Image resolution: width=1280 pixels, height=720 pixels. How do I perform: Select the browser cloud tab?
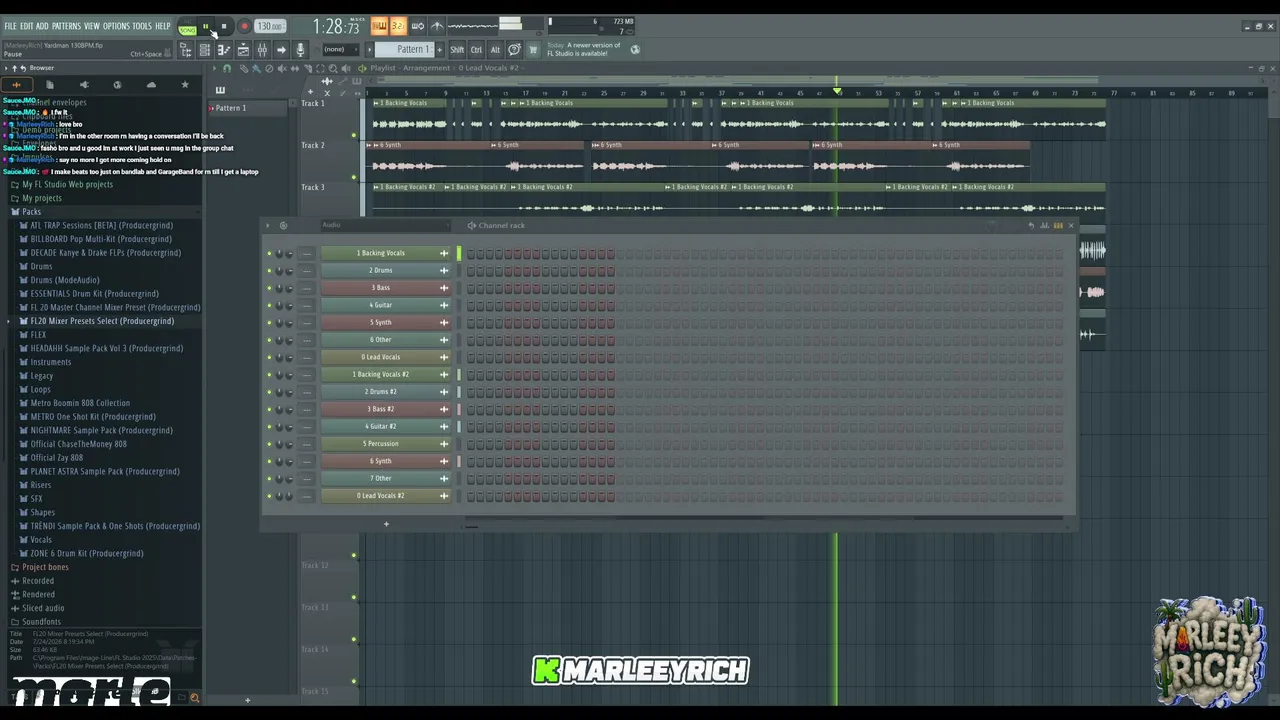(151, 85)
